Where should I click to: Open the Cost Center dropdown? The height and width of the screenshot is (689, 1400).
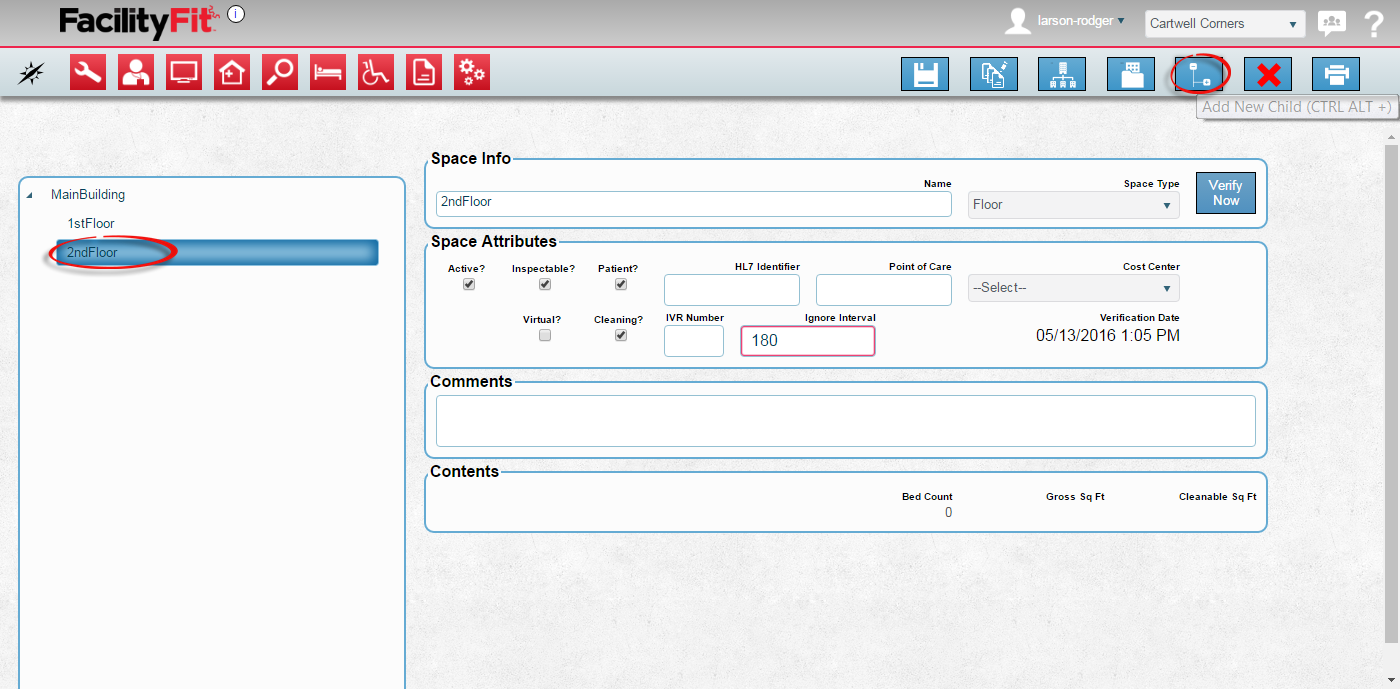1073,288
